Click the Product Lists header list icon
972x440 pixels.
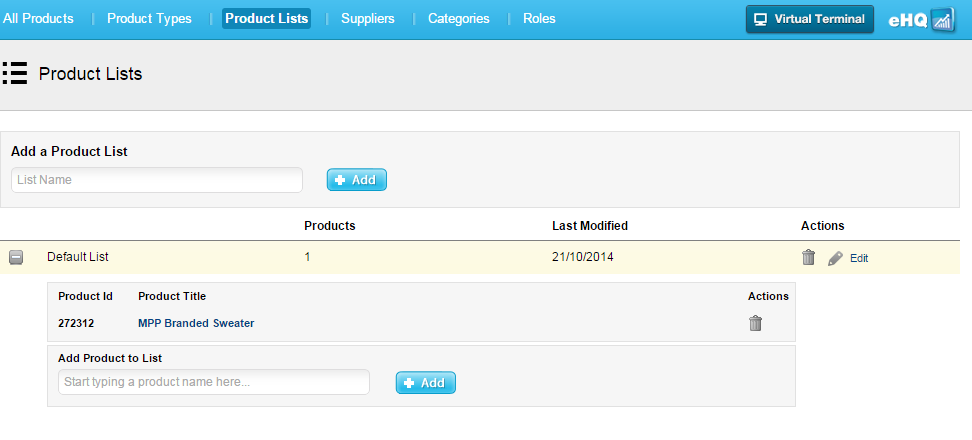[x=15, y=73]
